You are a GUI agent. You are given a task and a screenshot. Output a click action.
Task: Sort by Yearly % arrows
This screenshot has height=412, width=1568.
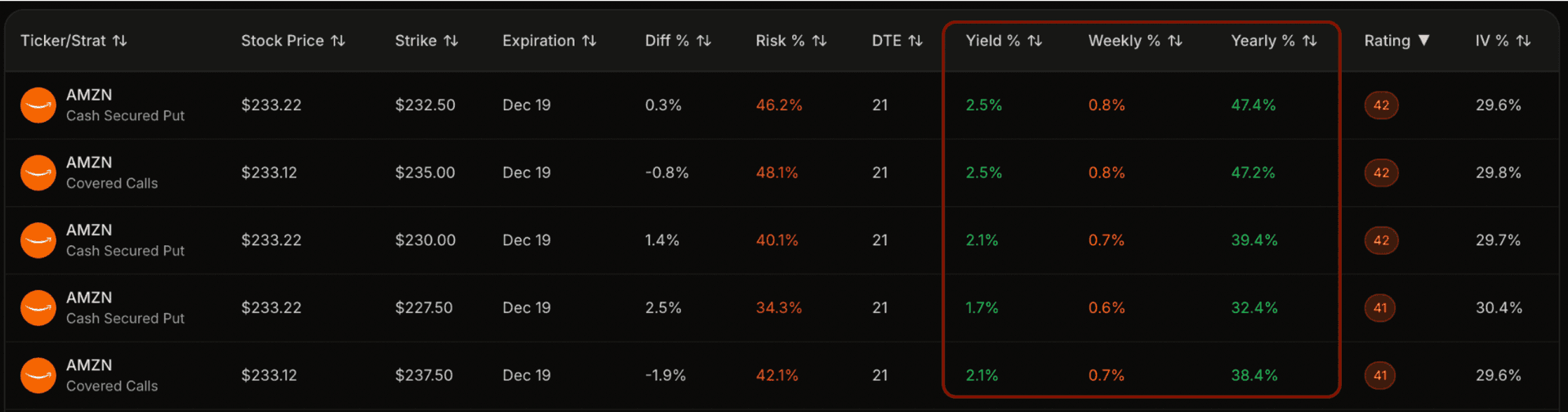coord(1310,41)
